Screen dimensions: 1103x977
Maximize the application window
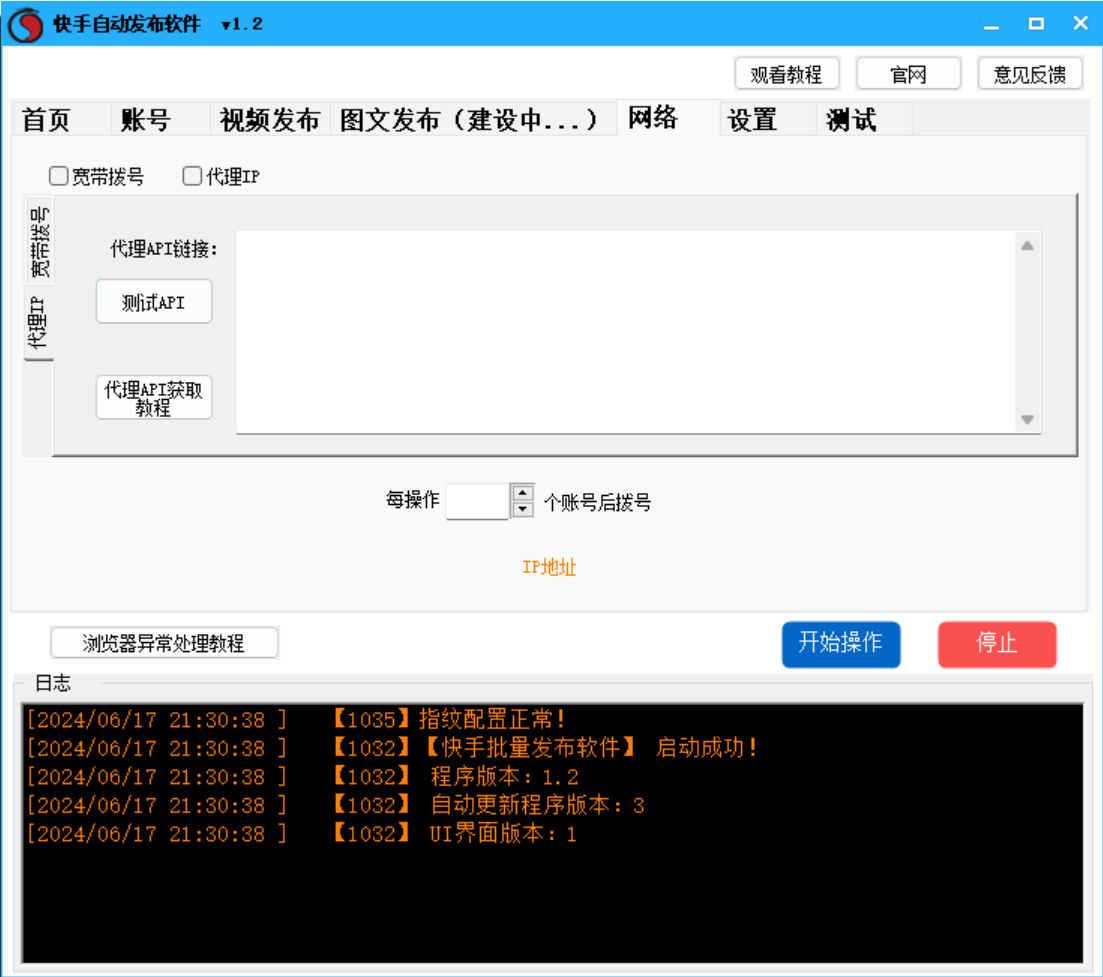pyautogui.click(x=1035, y=24)
